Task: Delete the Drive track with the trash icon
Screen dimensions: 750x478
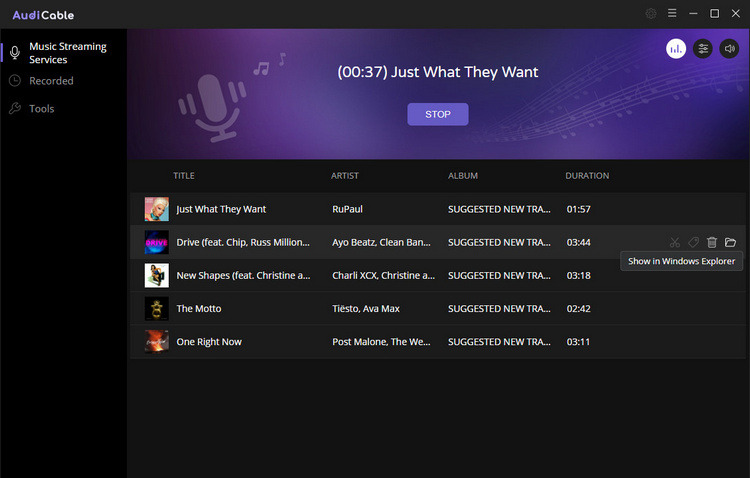Action: point(712,243)
